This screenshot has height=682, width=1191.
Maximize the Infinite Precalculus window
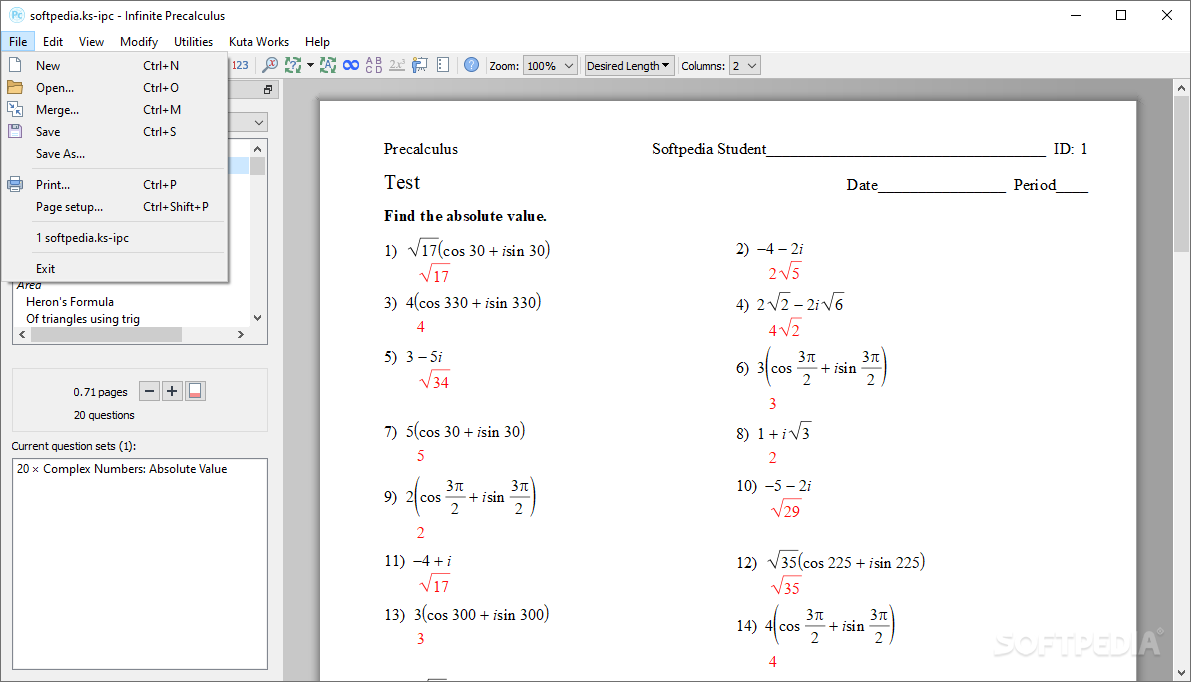(x=1120, y=15)
